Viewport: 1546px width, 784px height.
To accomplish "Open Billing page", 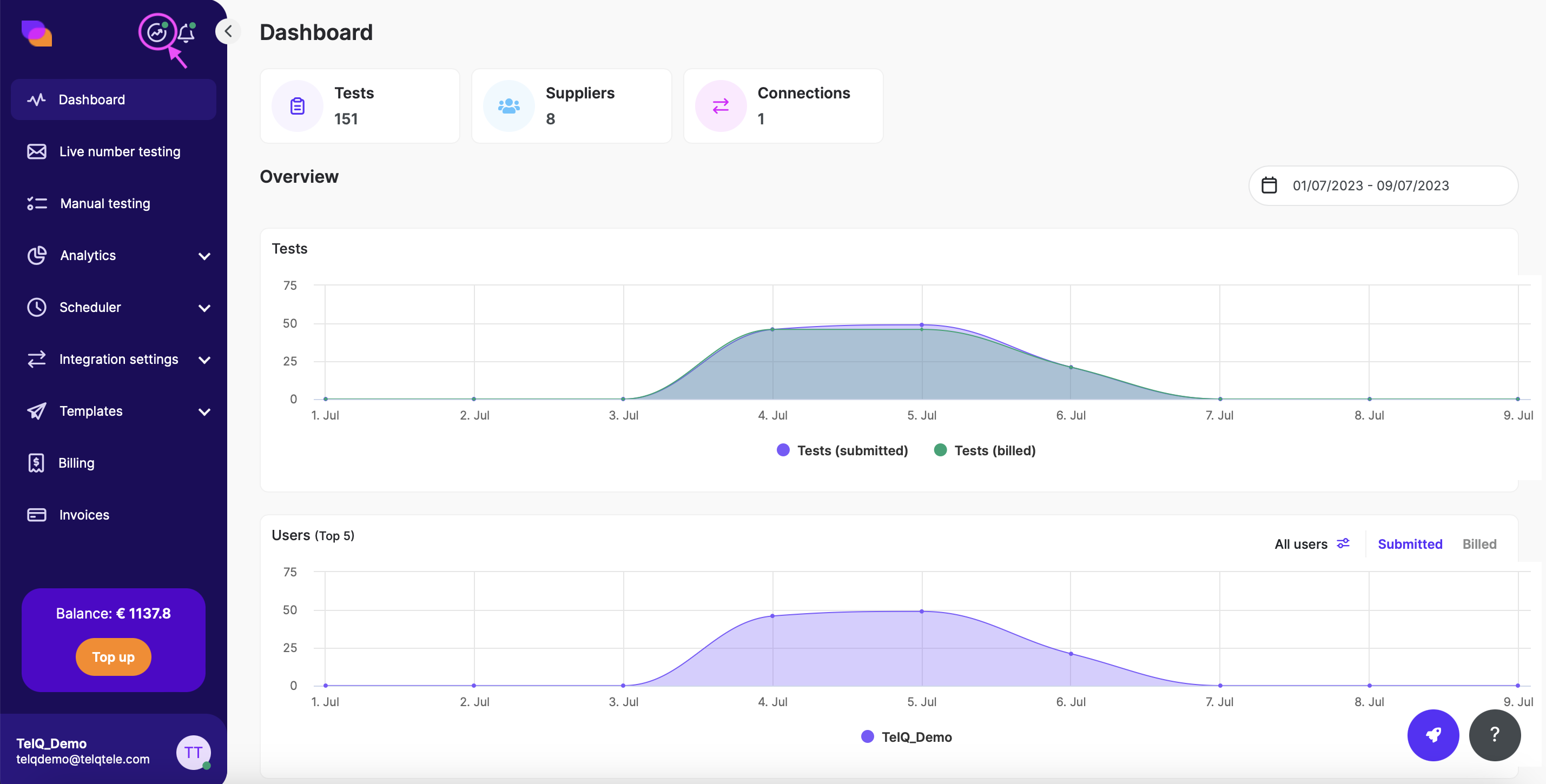I will point(114,463).
